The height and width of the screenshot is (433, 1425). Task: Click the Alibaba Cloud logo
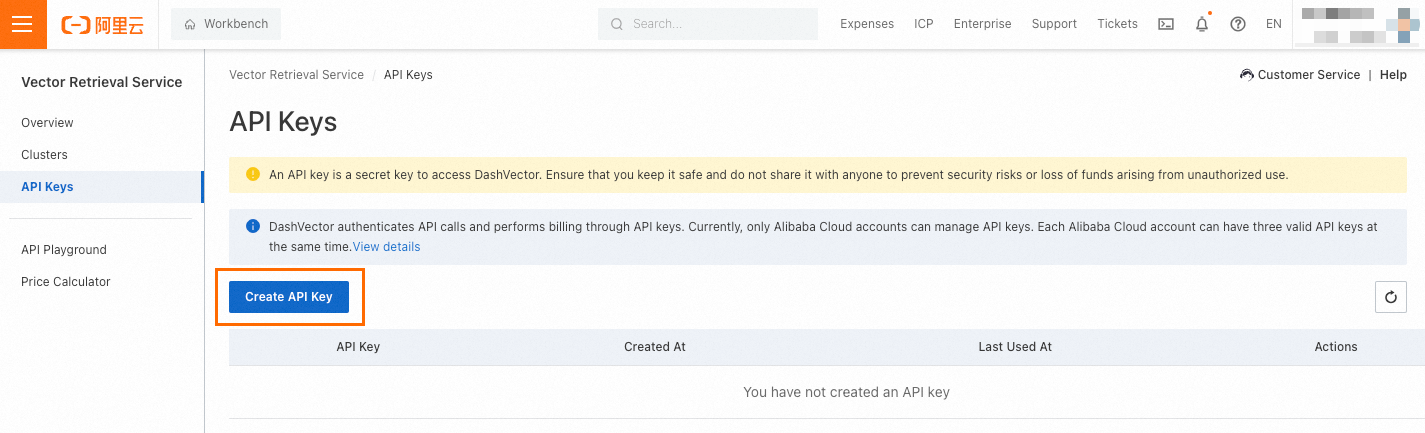[x=102, y=24]
